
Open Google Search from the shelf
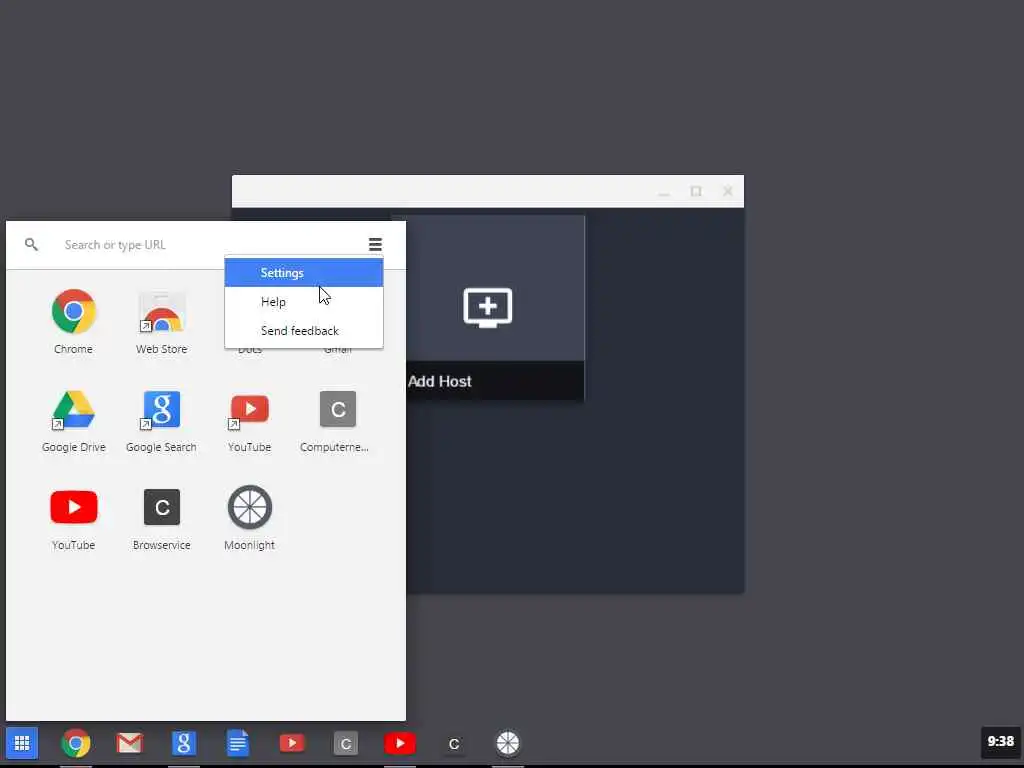[x=184, y=743]
